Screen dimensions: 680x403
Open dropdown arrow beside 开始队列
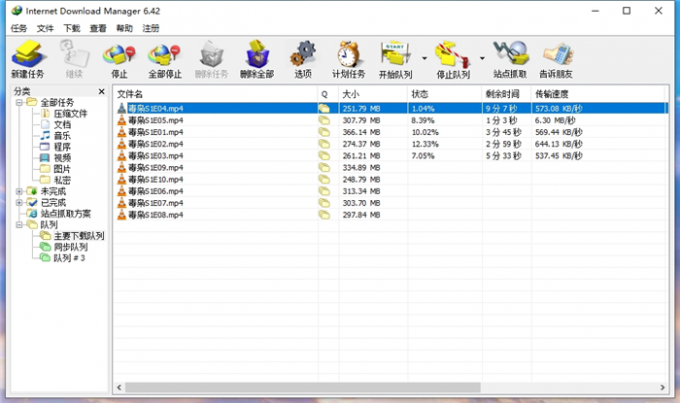click(x=425, y=58)
